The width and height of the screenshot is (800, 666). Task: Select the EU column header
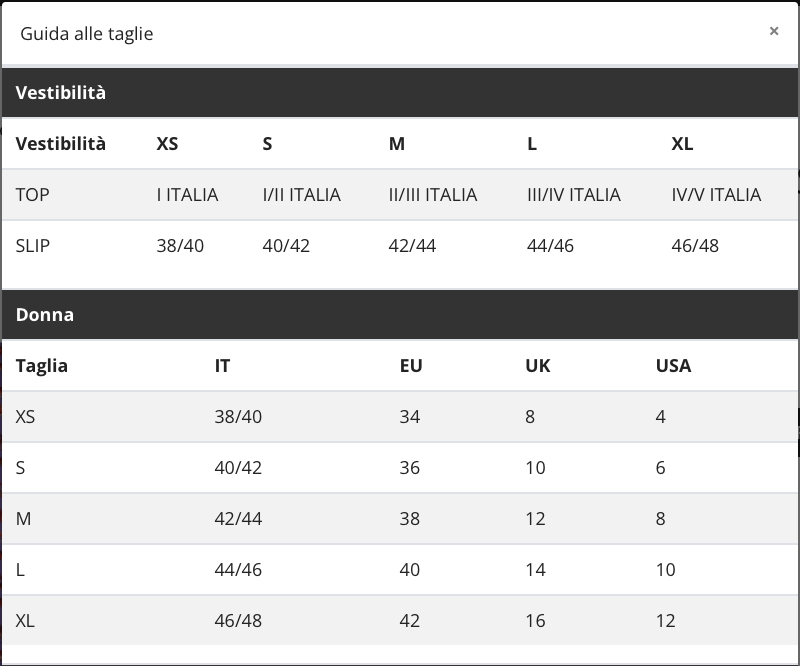pos(411,366)
